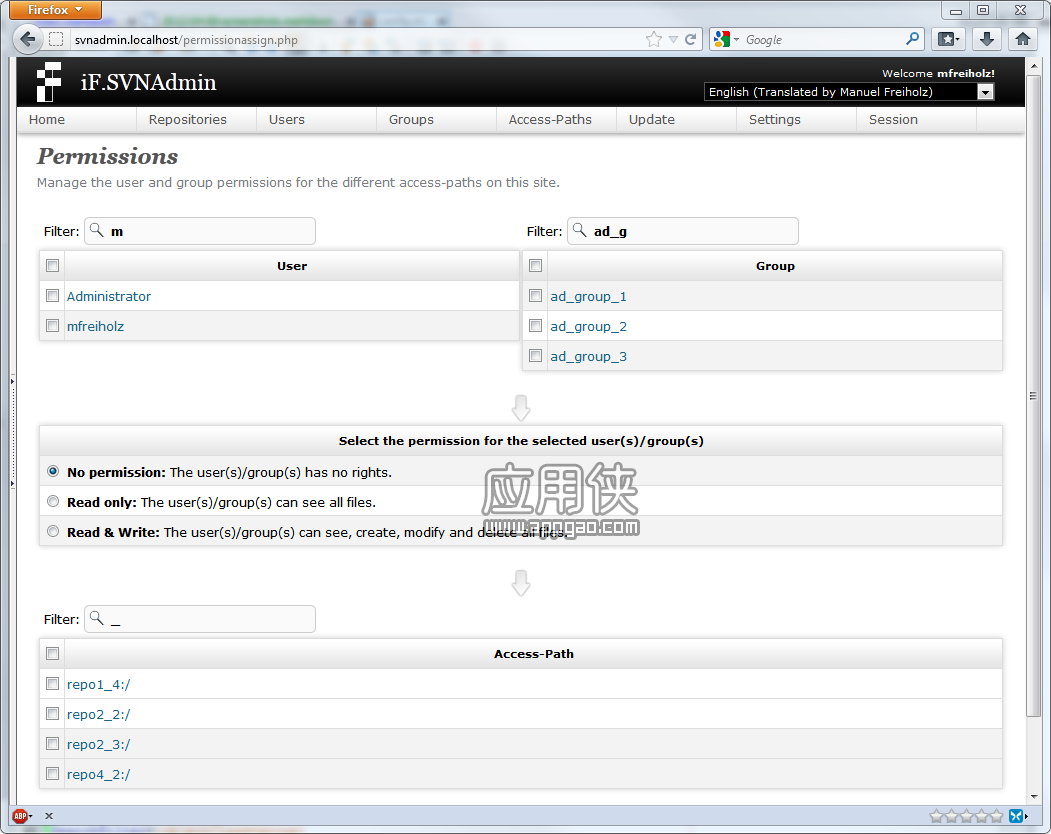This screenshot has height=834, width=1051.
Task: Open the search engine chooser arrow
Action: click(x=737, y=40)
